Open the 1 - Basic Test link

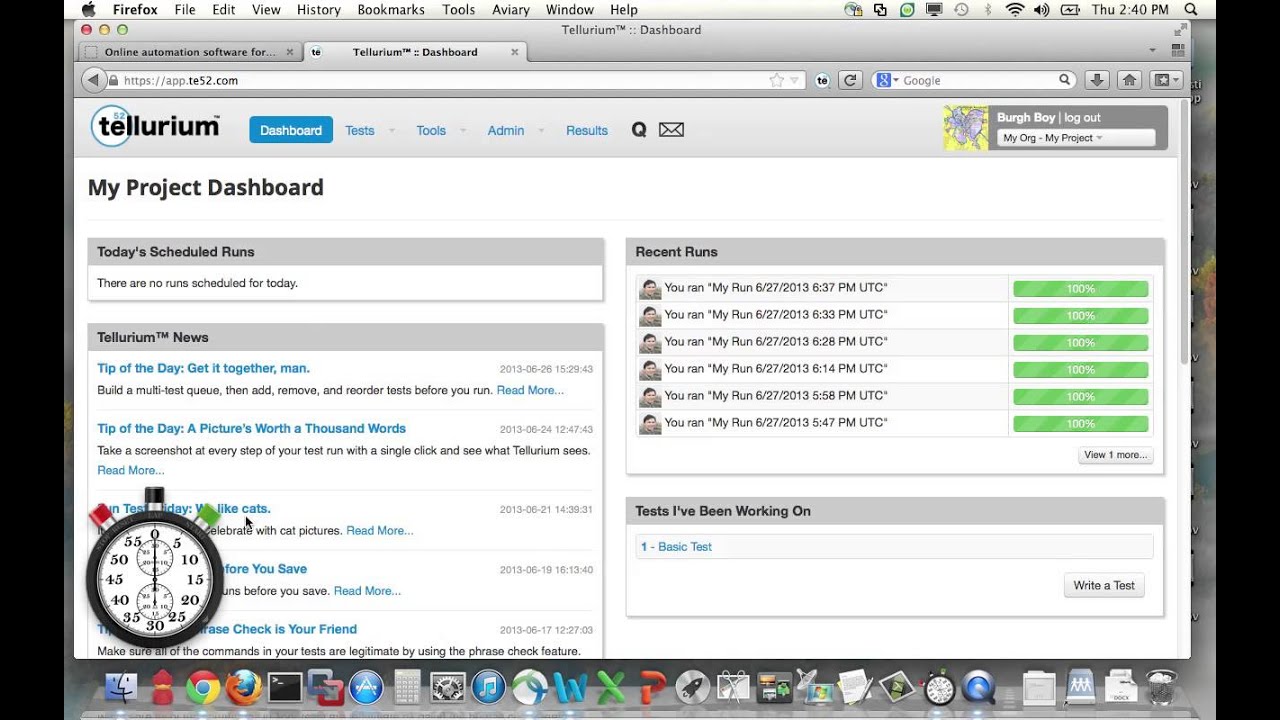pos(676,547)
